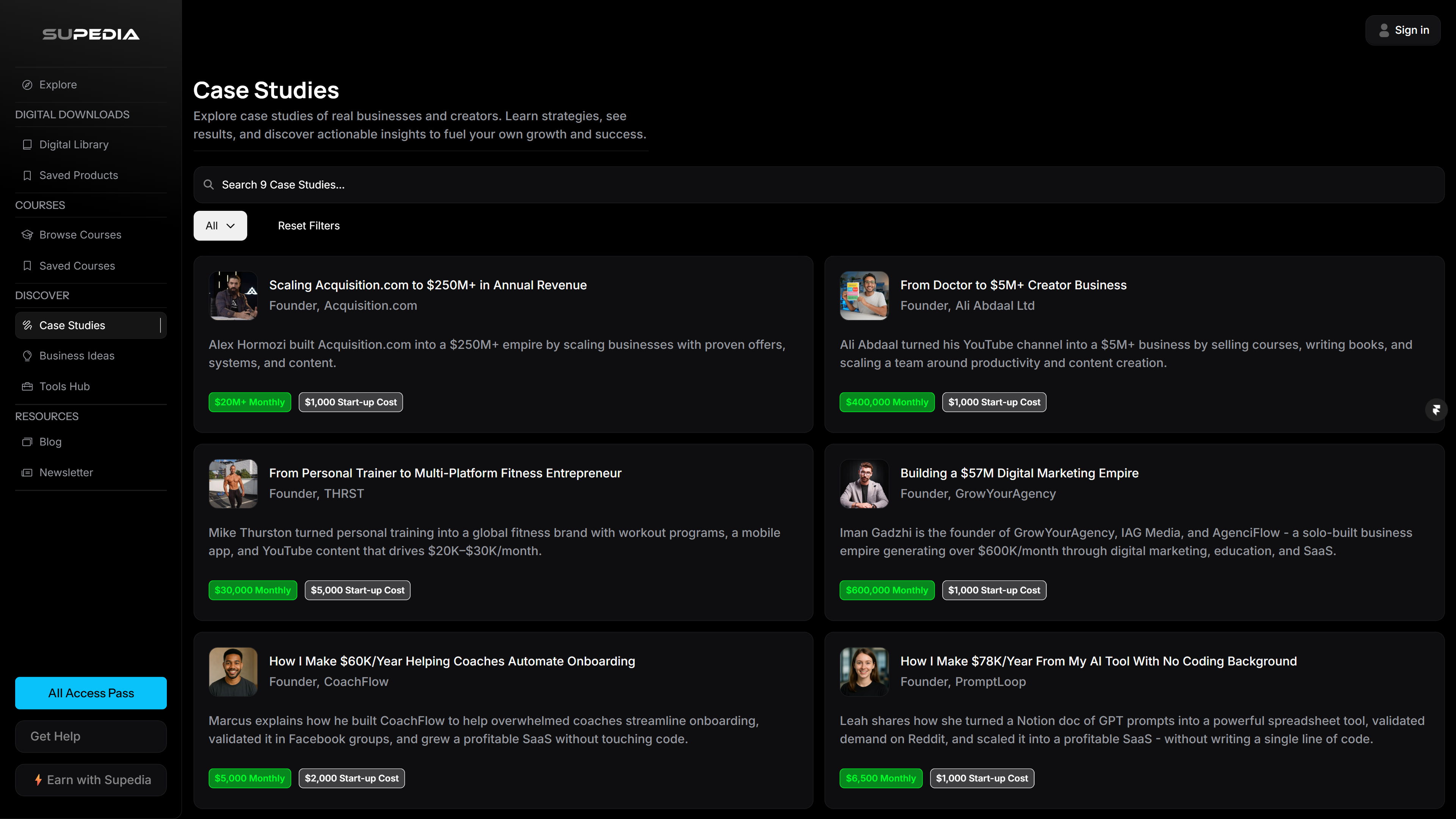This screenshot has width=1456, height=819.
Task: Click the Case Studies sidebar icon
Action: (27, 325)
